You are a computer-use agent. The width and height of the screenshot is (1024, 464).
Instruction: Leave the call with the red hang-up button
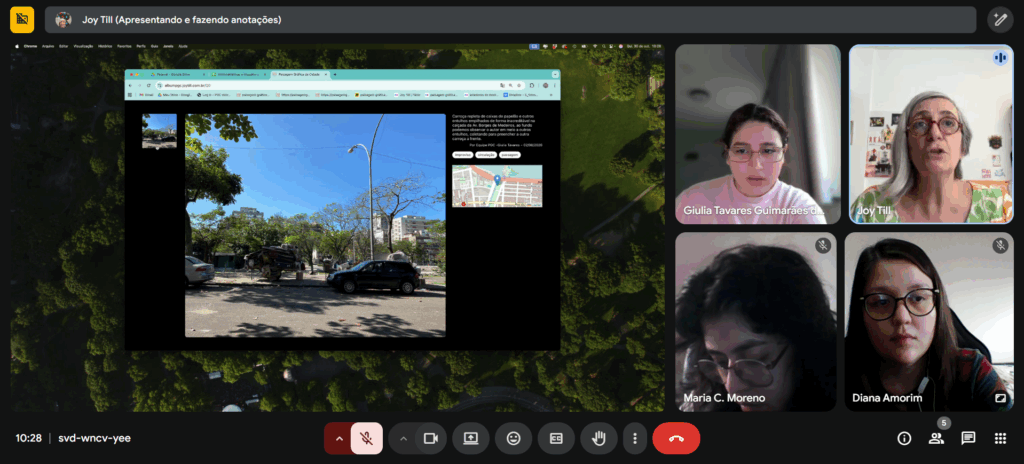676,438
